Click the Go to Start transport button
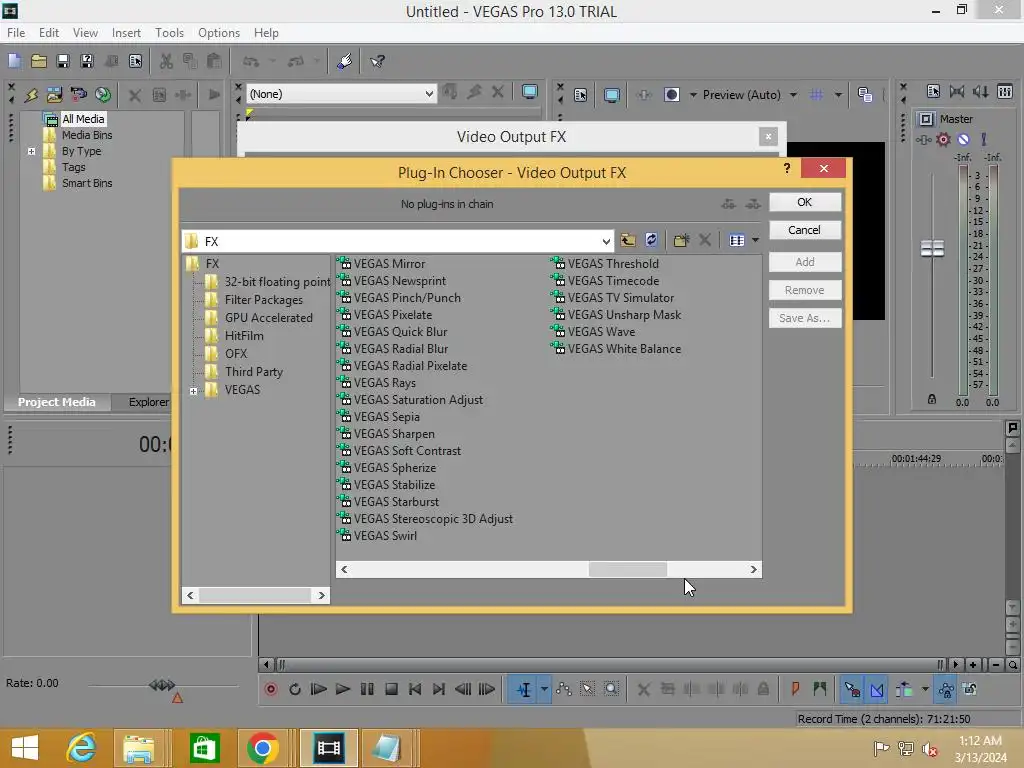1024x768 pixels. tap(415, 689)
